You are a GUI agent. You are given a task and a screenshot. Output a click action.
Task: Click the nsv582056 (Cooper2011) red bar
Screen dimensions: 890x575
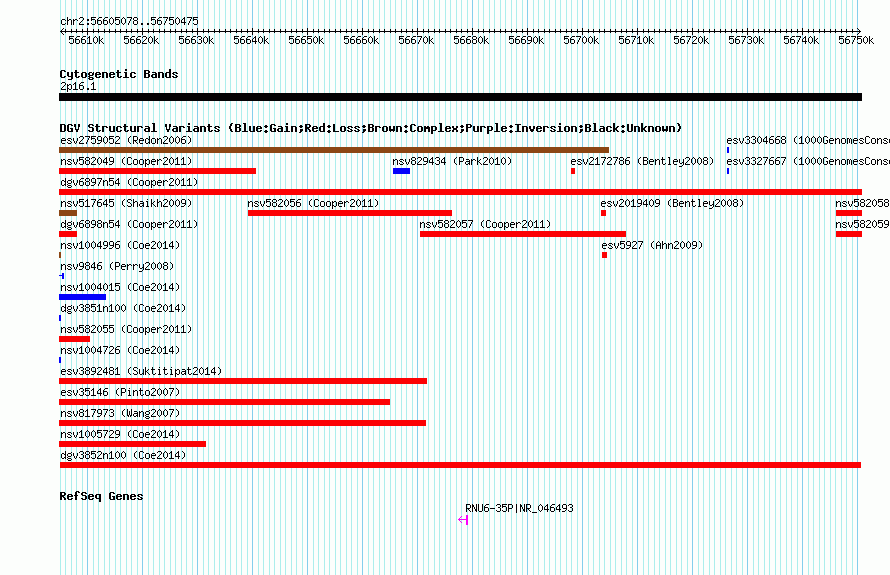point(350,213)
